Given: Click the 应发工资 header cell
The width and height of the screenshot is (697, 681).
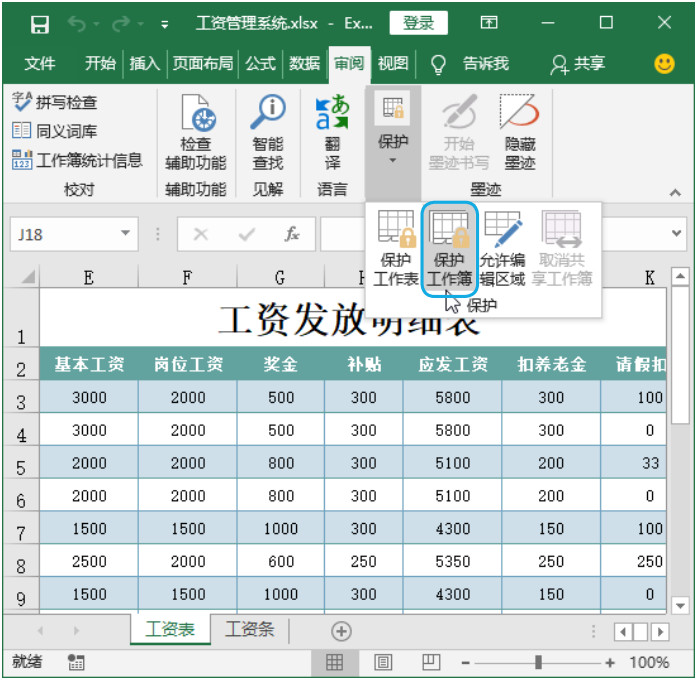Looking at the screenshot, I should [x=453, y=364].
